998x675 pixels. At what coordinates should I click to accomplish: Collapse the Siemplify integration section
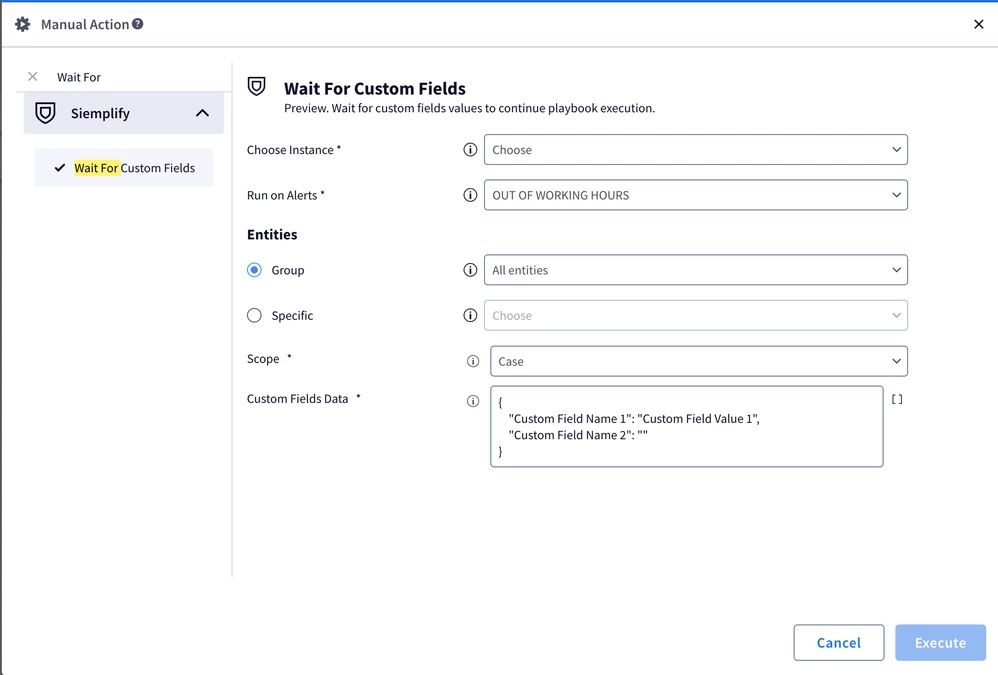coord(202,113)
